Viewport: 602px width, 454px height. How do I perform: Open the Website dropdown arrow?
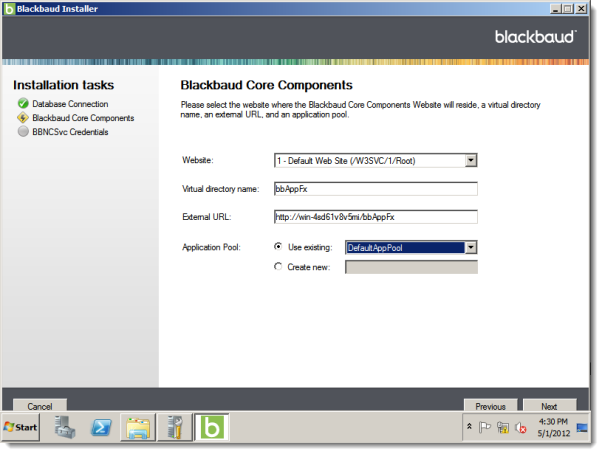pyautogui.click(x=471, y=160)
